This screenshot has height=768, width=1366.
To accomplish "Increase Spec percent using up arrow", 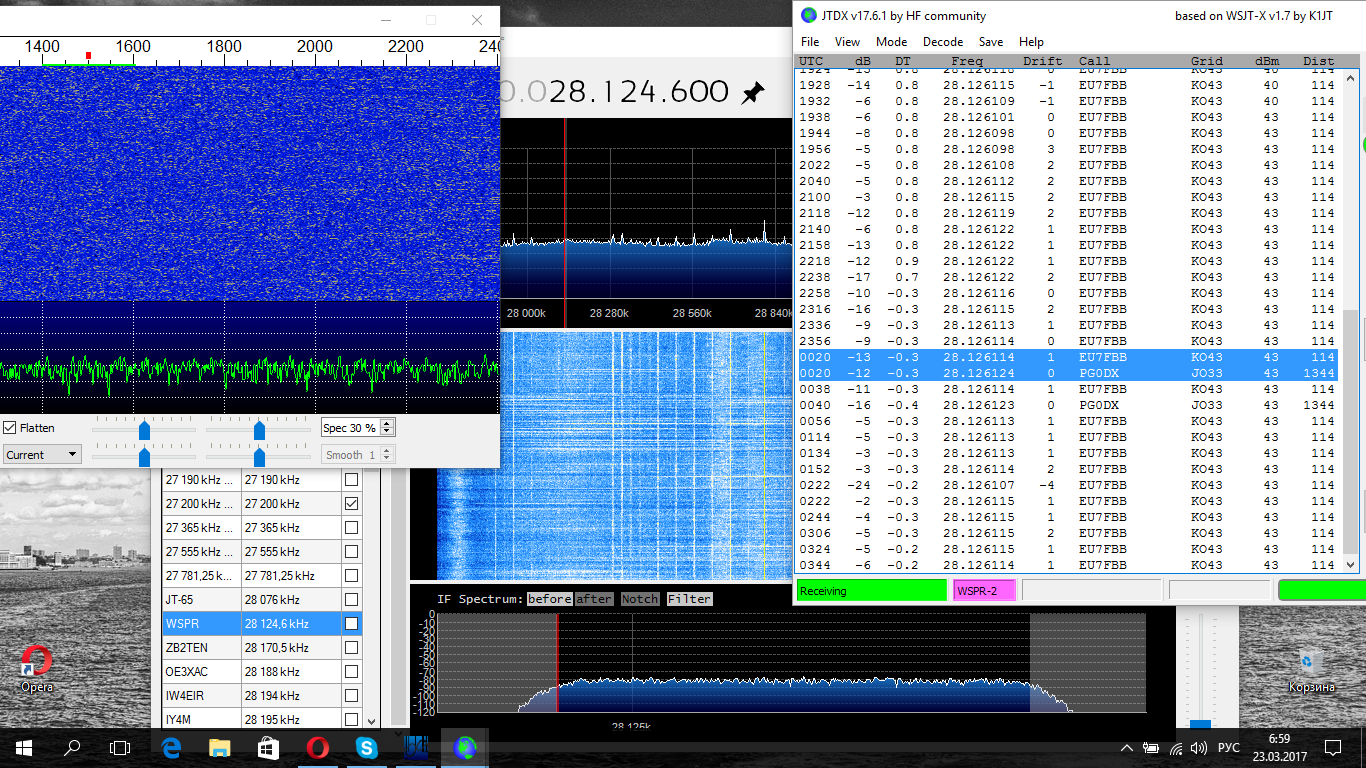I will coord(388,424).
